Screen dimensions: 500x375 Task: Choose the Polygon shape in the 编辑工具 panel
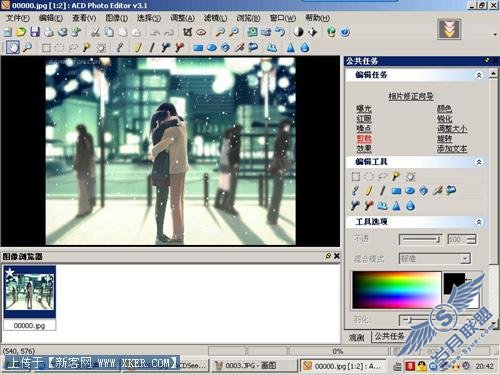click(424, 191)
